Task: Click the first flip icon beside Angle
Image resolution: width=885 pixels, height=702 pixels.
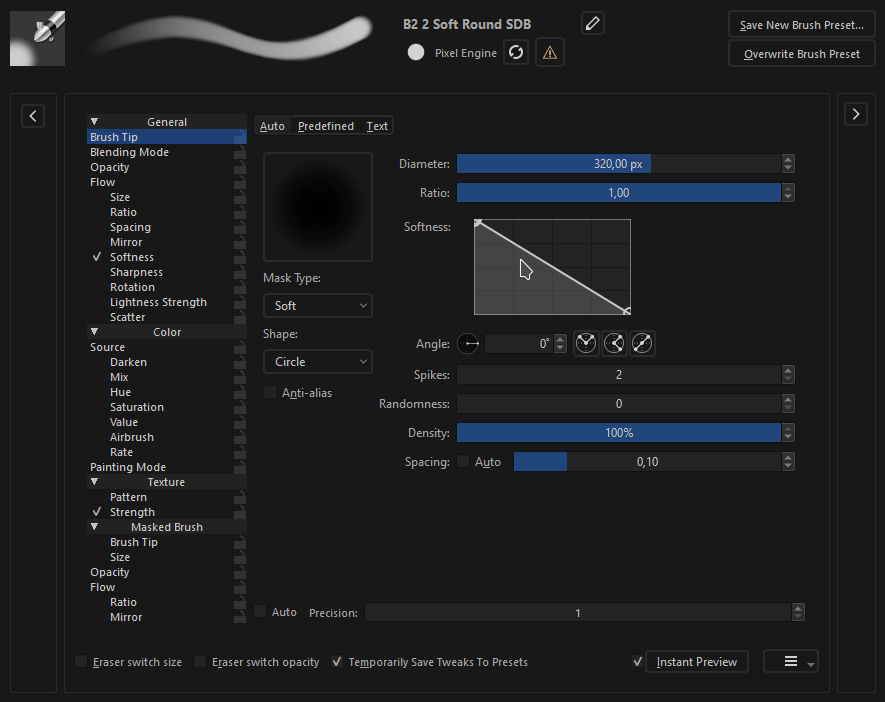Action: click(x=586, y=344)
